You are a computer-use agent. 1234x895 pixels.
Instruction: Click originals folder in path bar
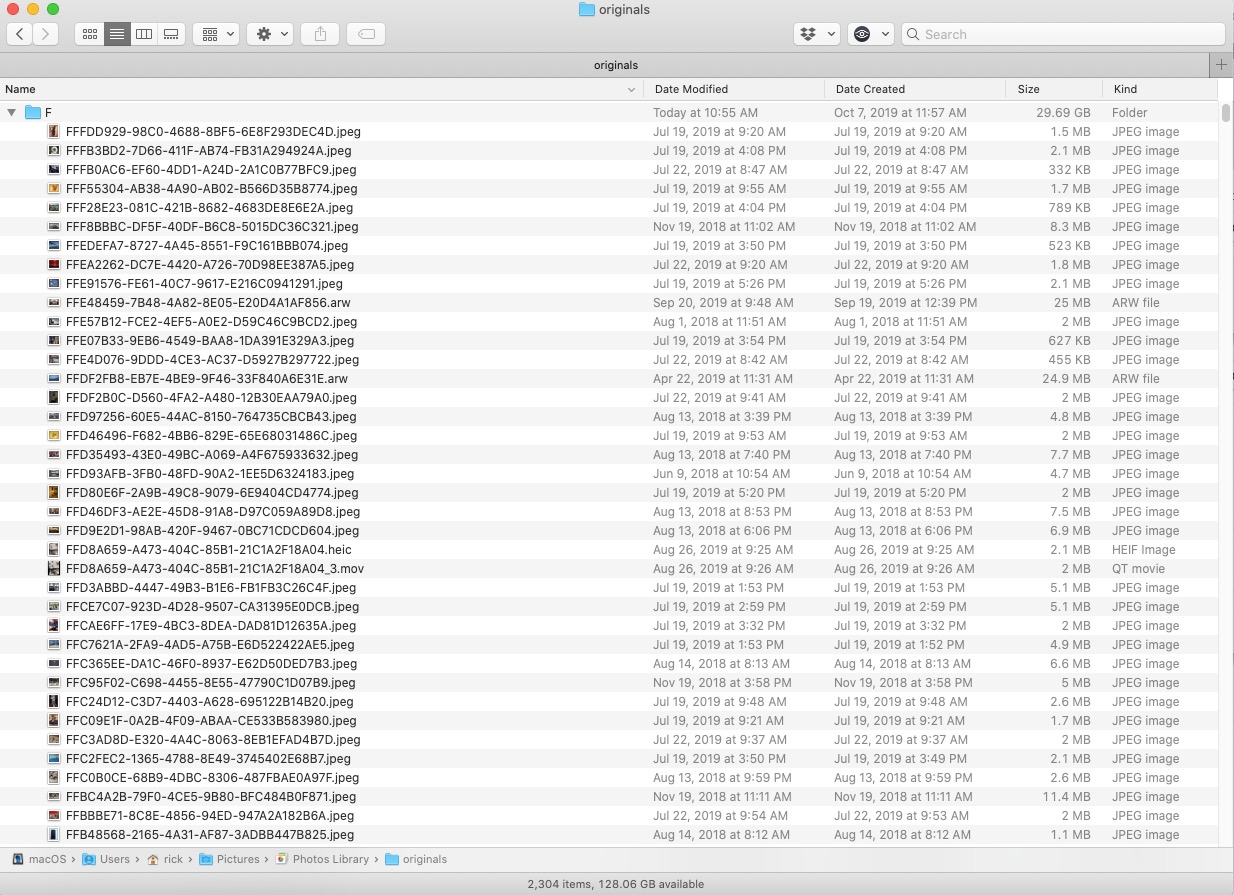tap(416, 859)
